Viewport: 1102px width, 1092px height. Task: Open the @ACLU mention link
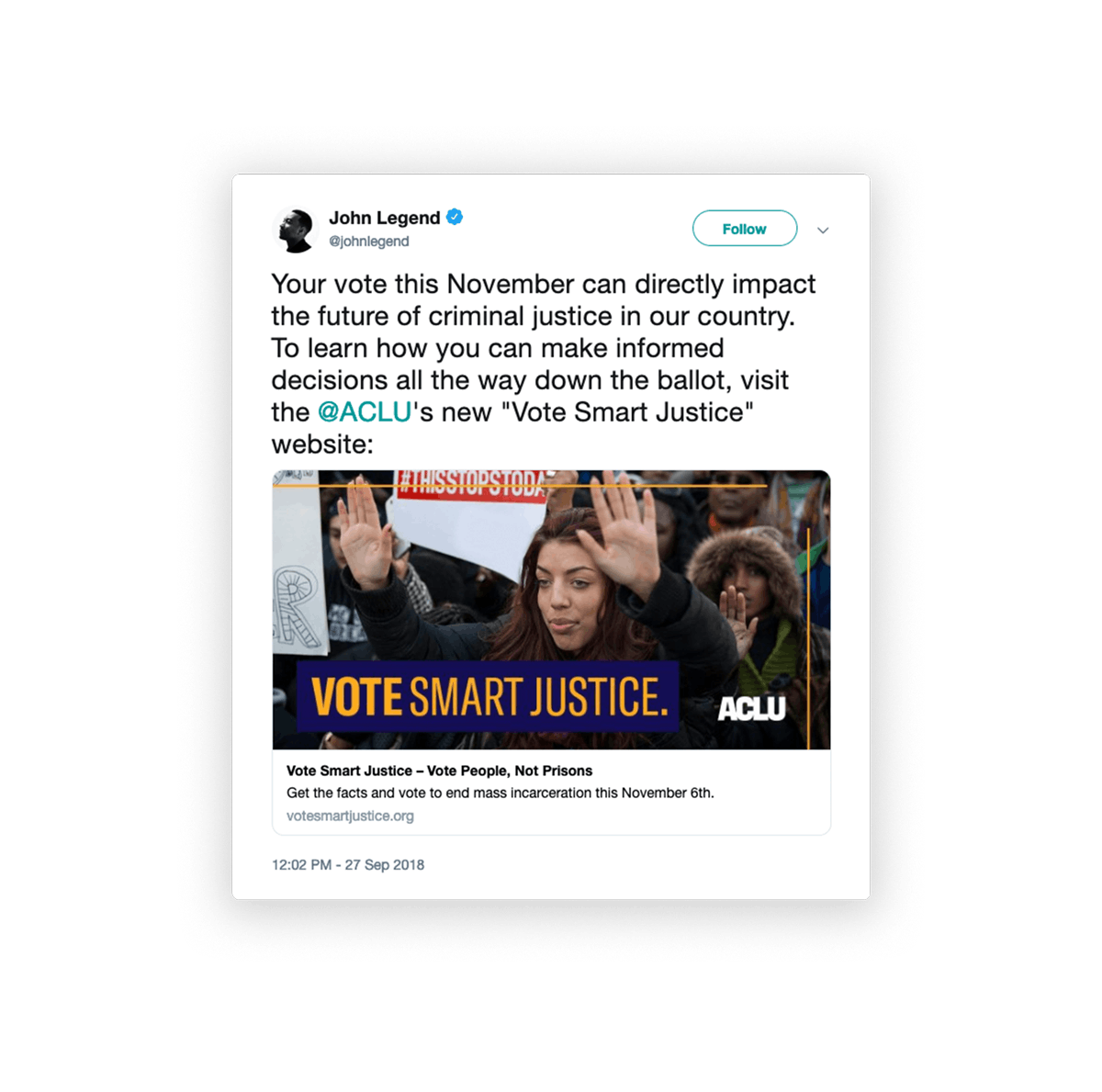pyautogui.click(x=365, y=411)
